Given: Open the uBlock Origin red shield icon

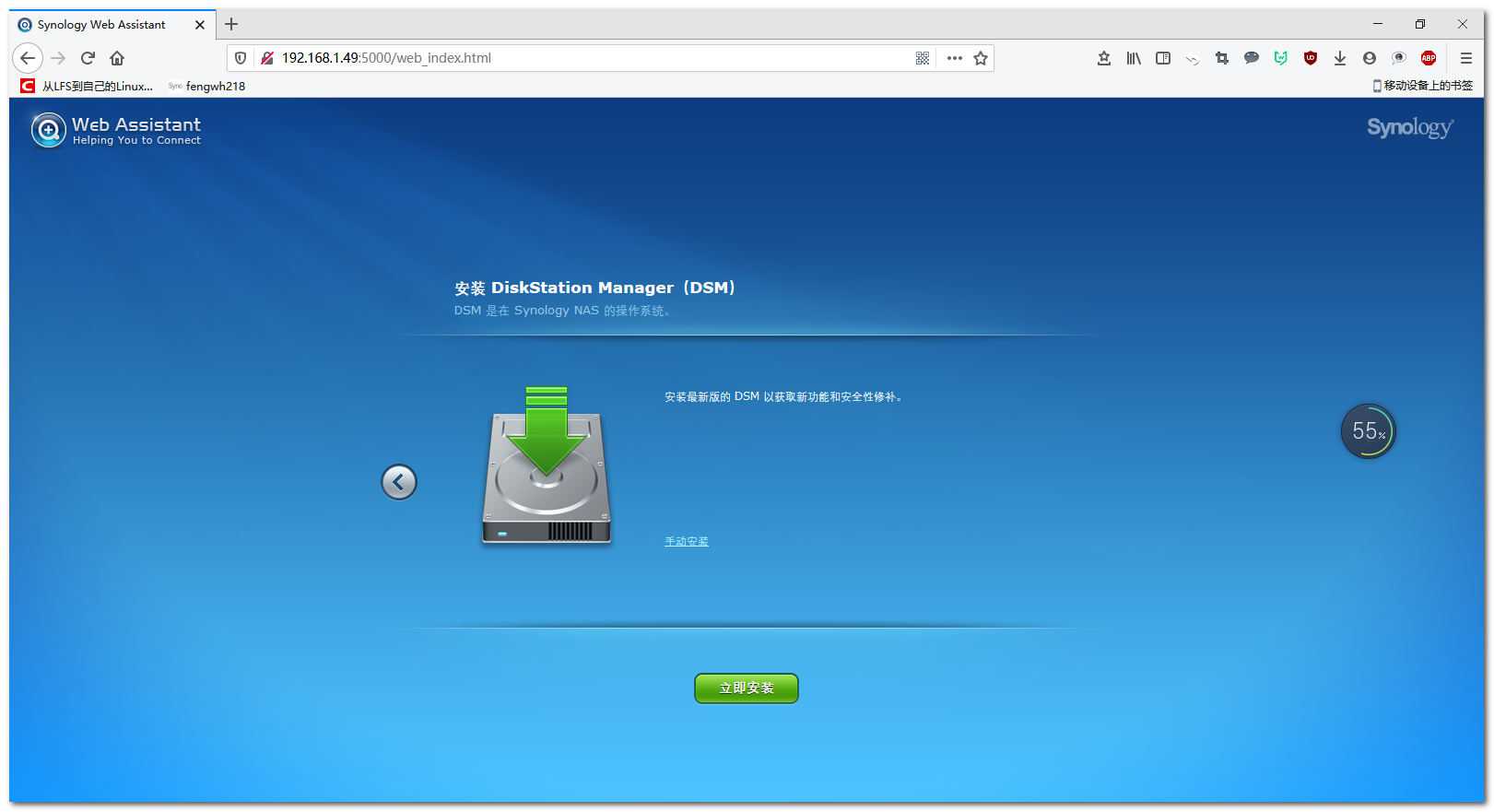Looking at the screenshot, I should (1311, 58).
